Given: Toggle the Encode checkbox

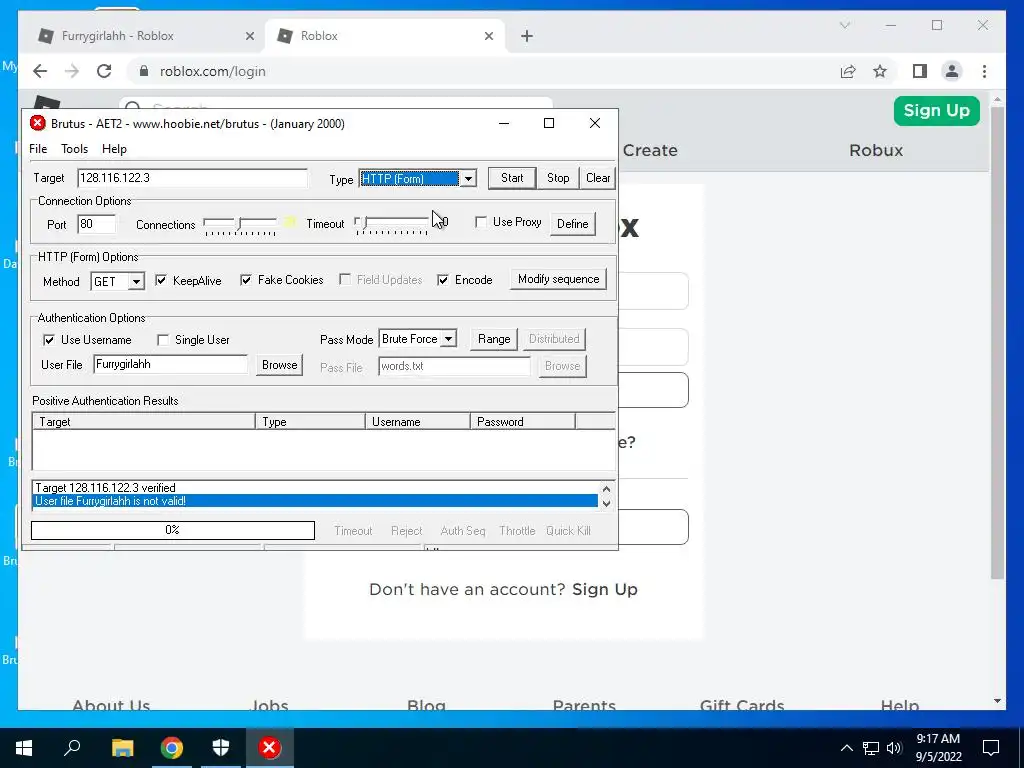Looking at the screenshot, I should point(443,280).
